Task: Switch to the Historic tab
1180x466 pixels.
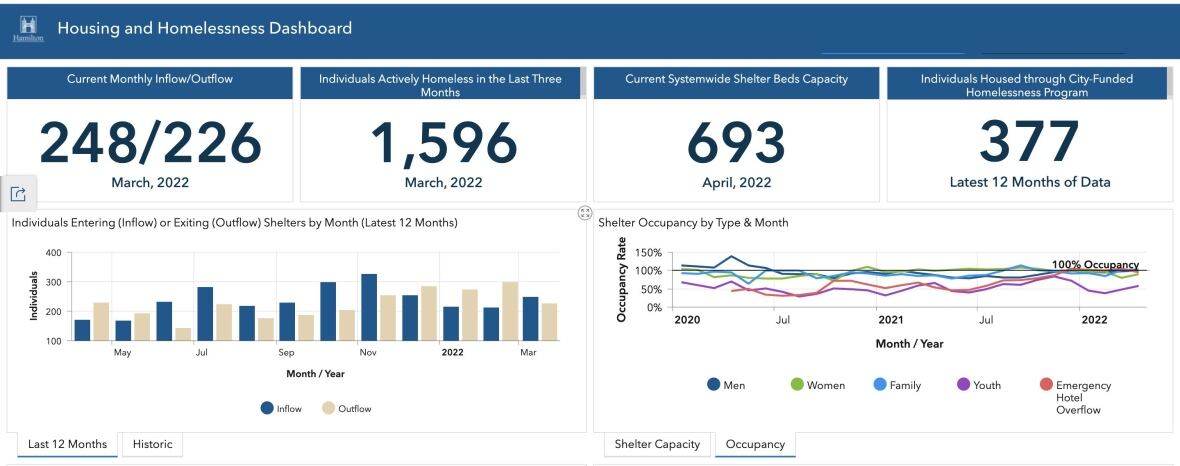Action: (x=152, y=444)
